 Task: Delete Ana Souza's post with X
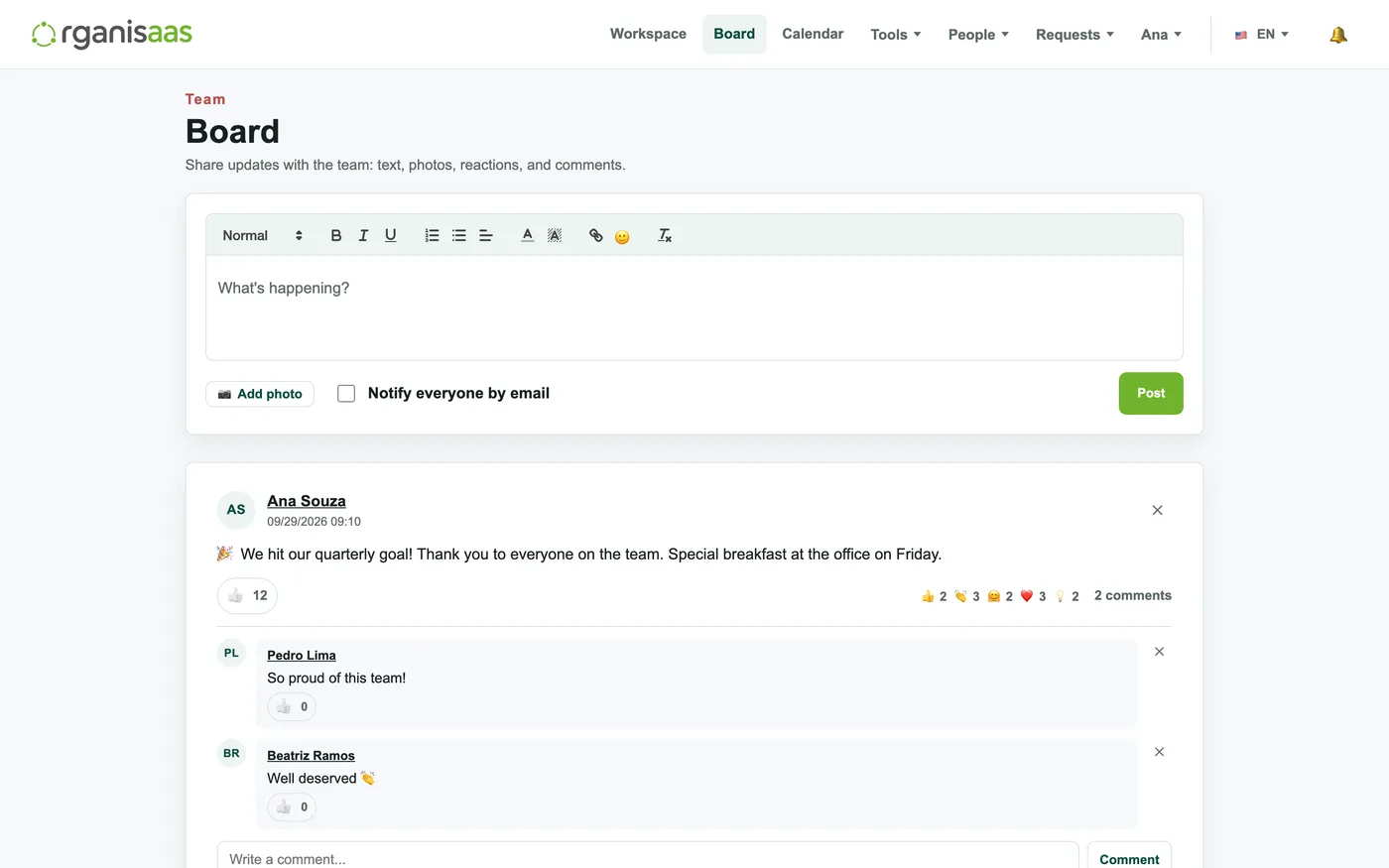(x=1157, y=510)
